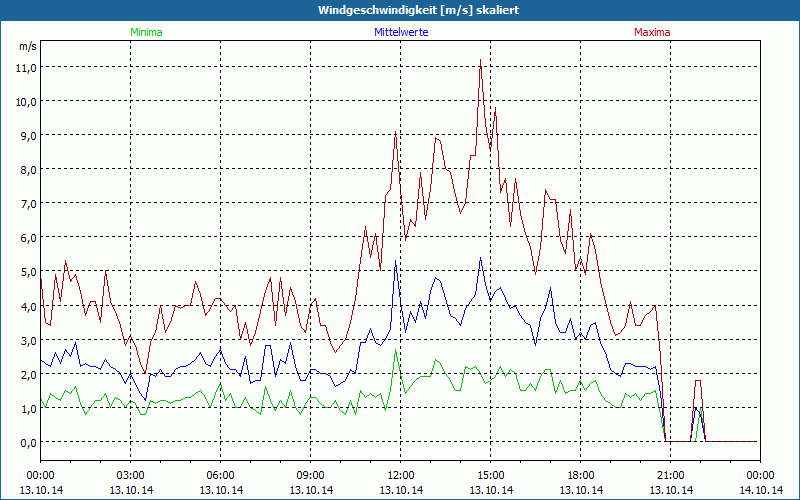Click the 8,0 y-axis value
This screenshot has width=800, height=500.
click(30, 170)
